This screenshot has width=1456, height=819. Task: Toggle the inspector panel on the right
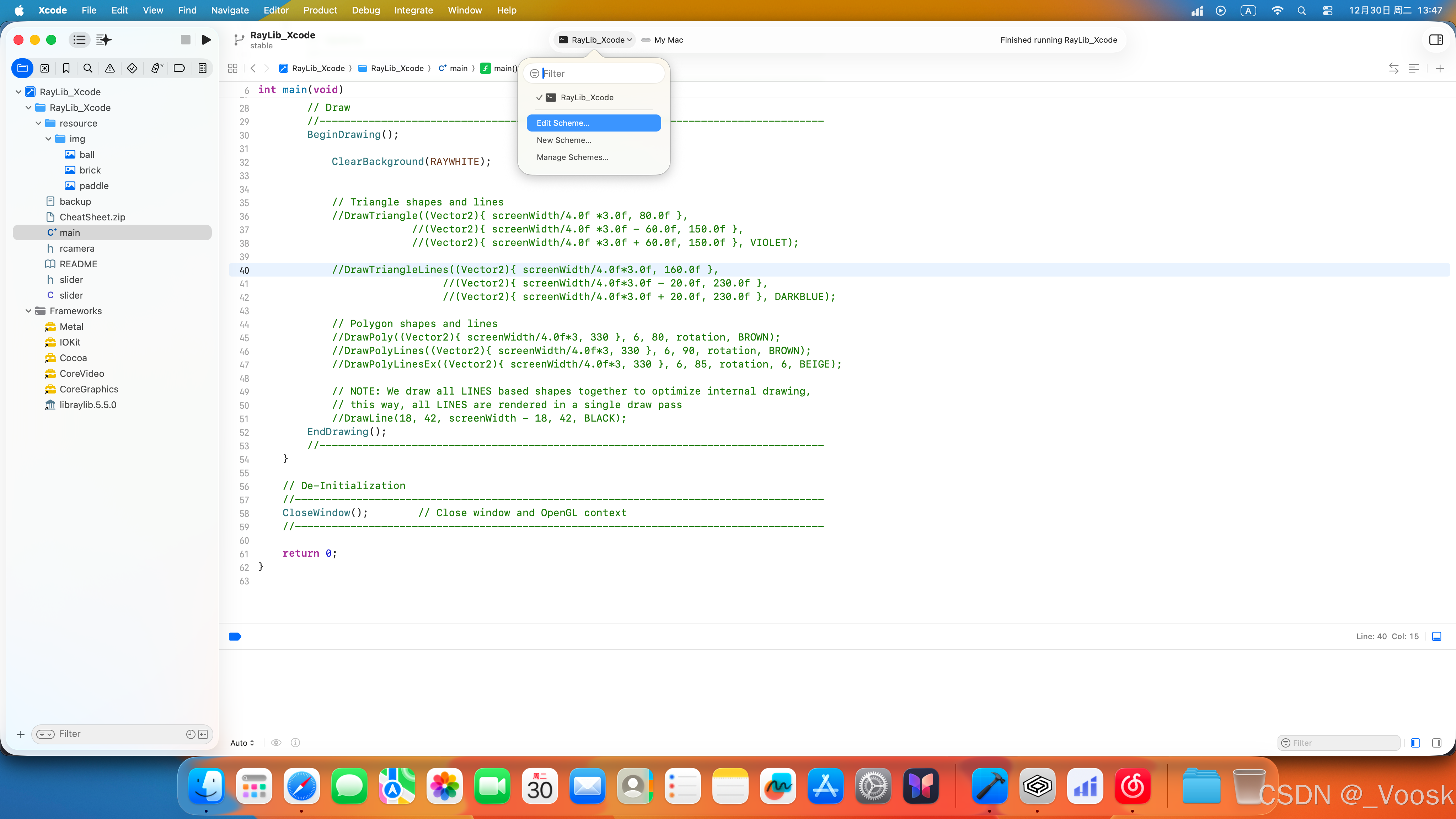coord(1436,39)
